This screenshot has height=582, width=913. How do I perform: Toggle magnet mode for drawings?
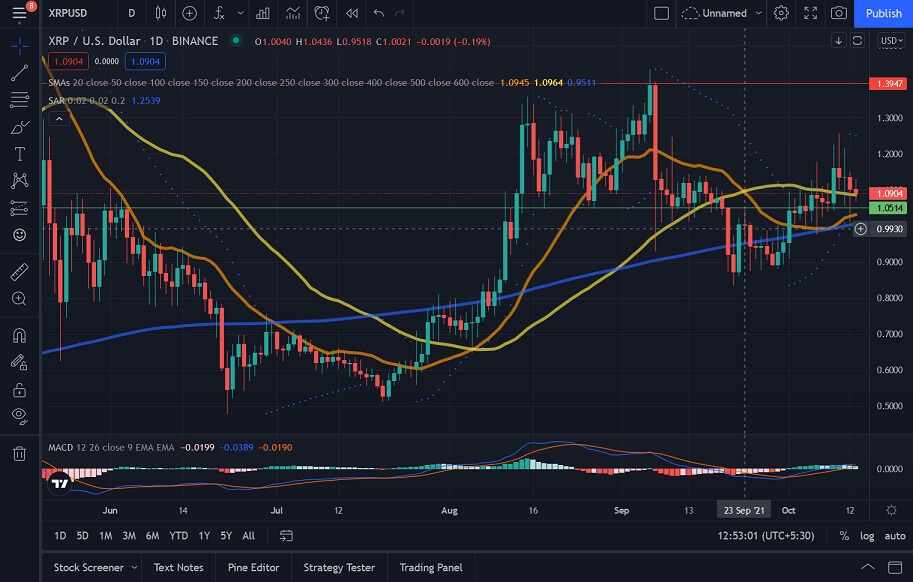coord(19,336)
